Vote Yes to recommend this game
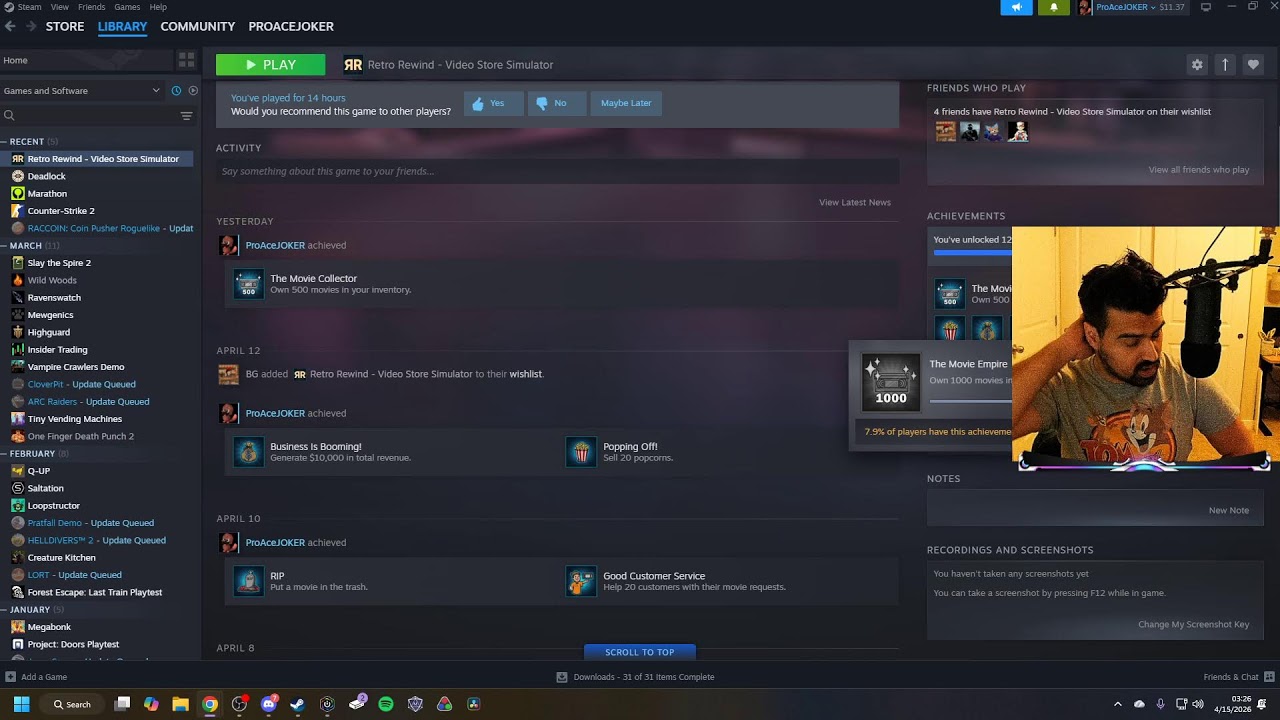 click(493, 103)
